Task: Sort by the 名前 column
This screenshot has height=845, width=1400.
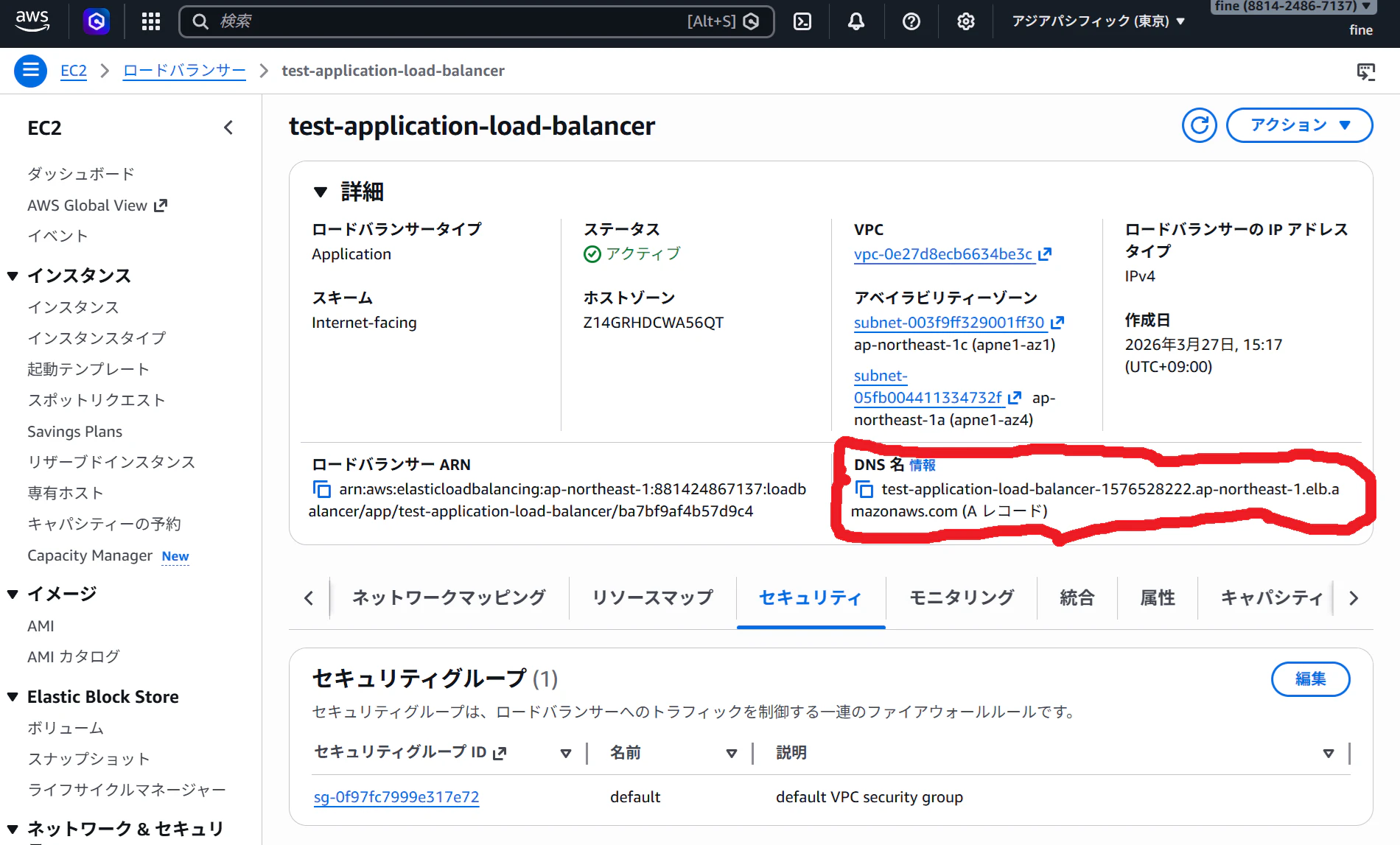Action: coord(732,753)
